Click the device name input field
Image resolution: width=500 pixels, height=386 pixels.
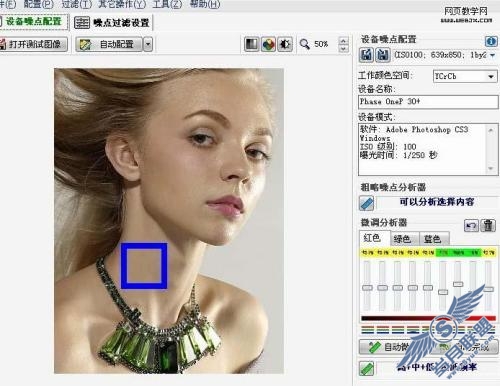pyautogui.click(x=428, y=102)
